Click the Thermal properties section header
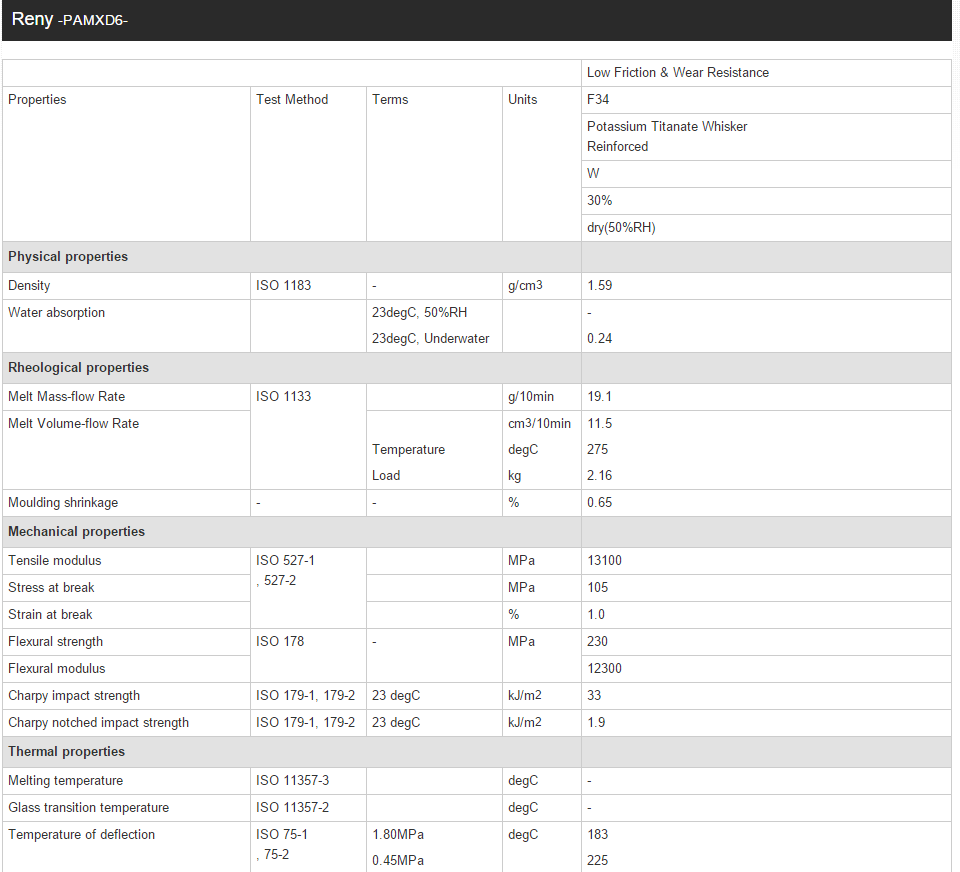960x872 pixels. pos(66,751)
